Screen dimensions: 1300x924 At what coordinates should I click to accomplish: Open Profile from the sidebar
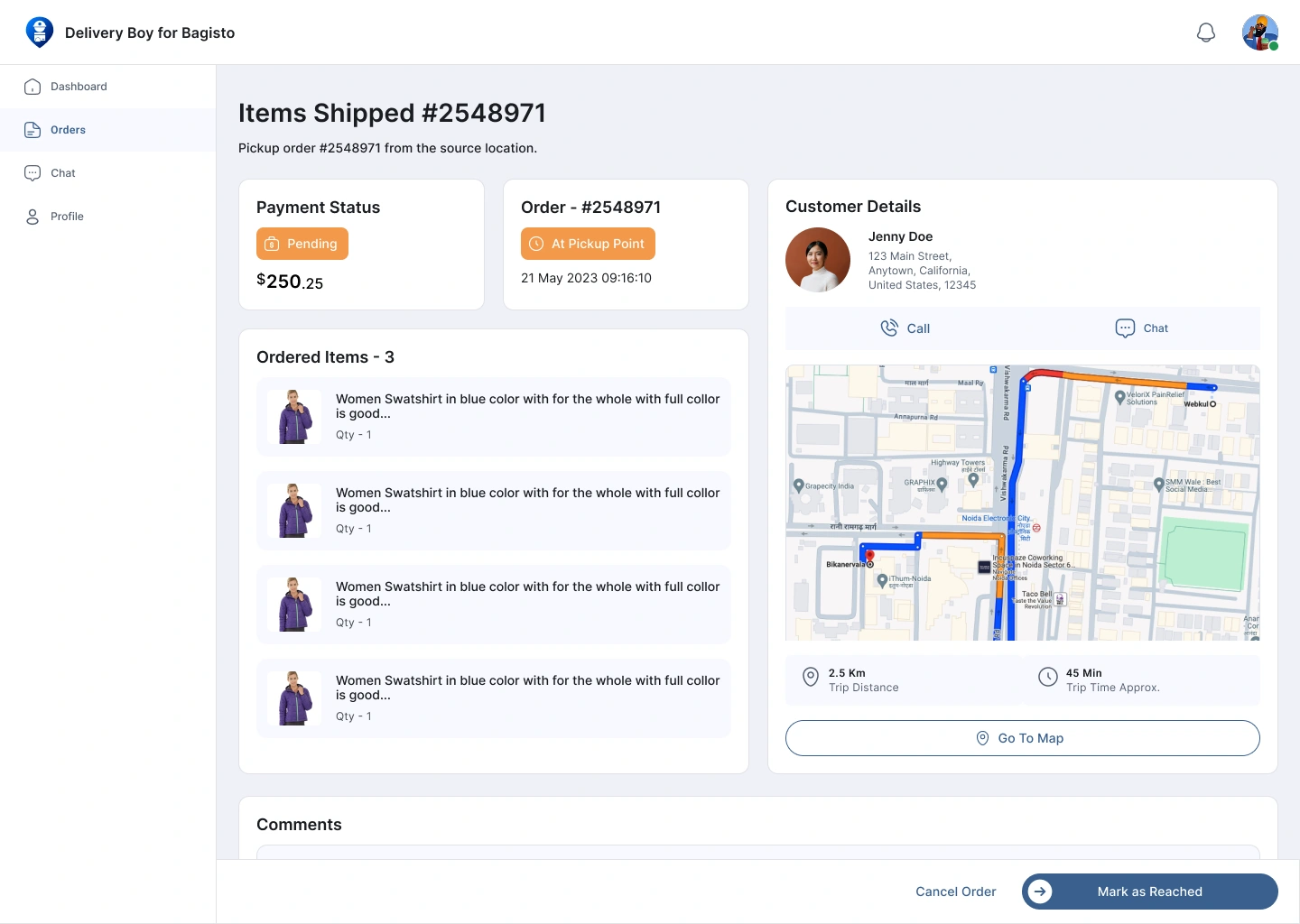click(x=108, y=217)
